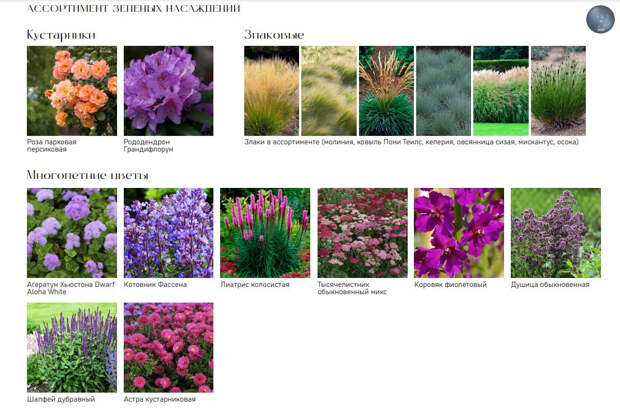Click the Тысячелистник обыкновенный микс image

click(x=363, y=233)
